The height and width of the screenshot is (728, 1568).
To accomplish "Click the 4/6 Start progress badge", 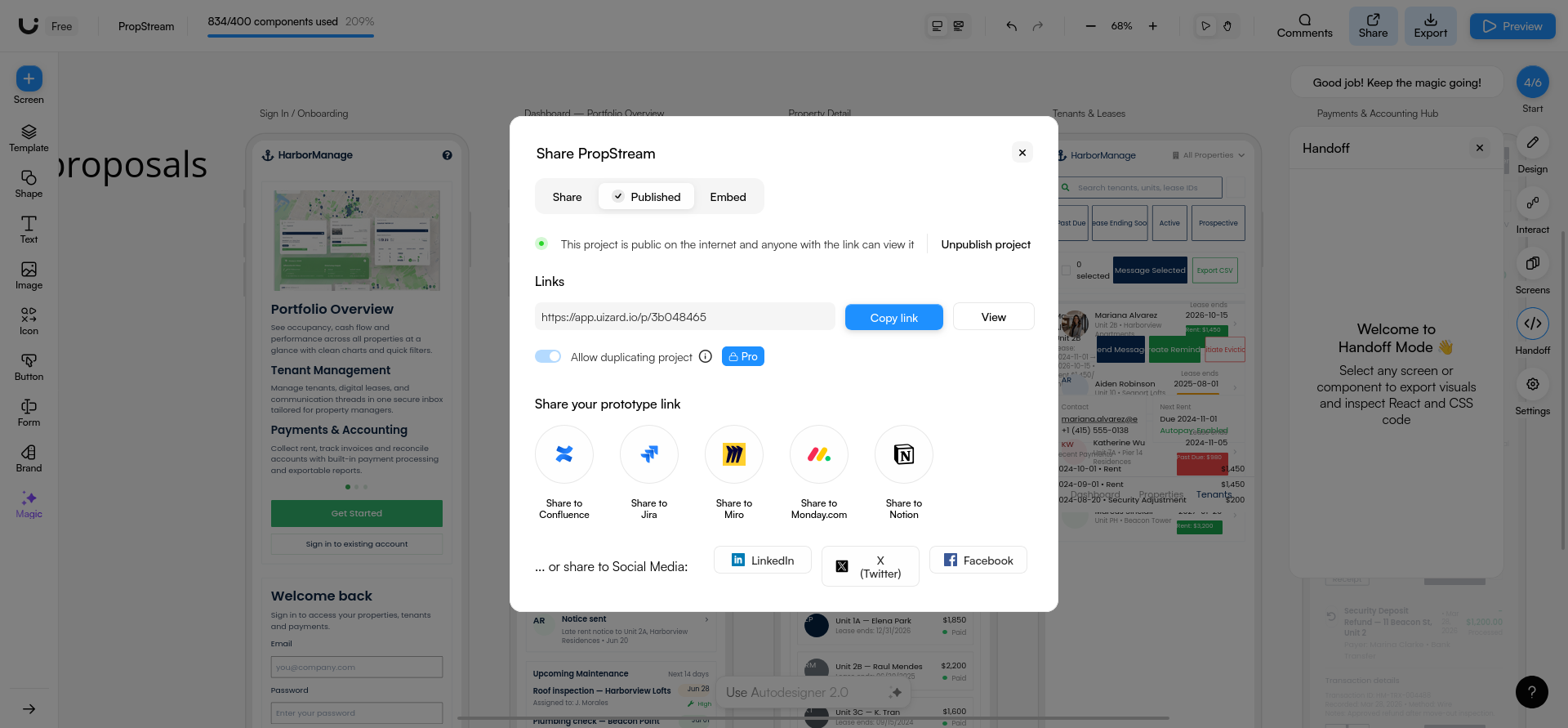I will (x=1533, y=83).
